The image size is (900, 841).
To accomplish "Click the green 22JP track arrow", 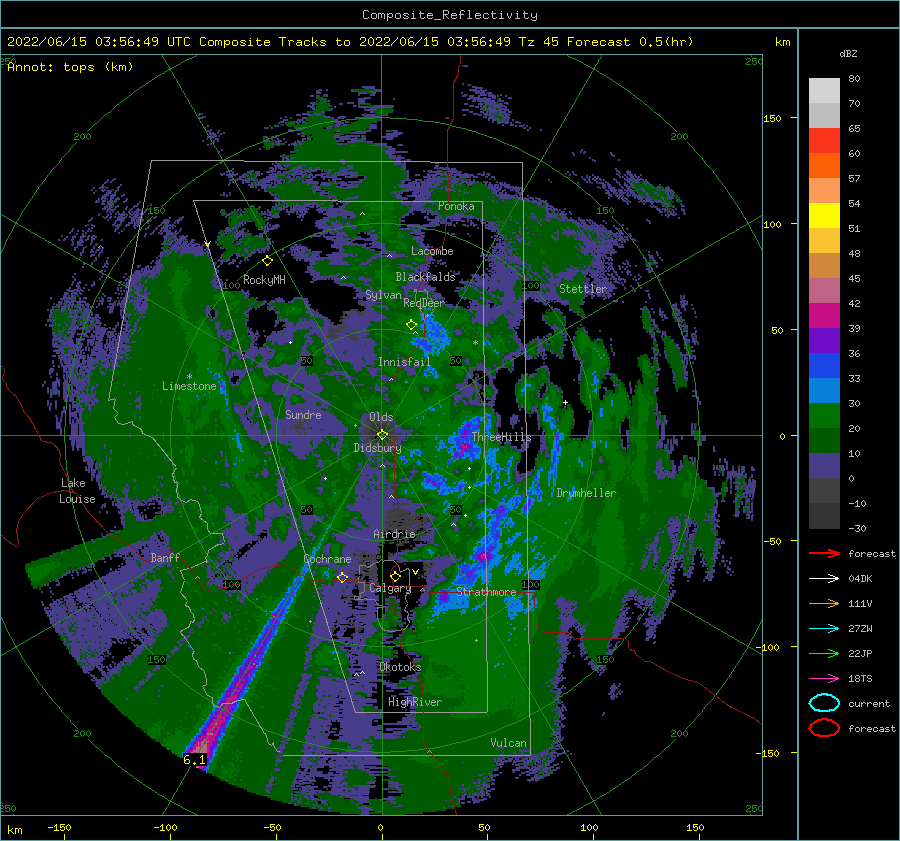I will [x=824, y=653].
